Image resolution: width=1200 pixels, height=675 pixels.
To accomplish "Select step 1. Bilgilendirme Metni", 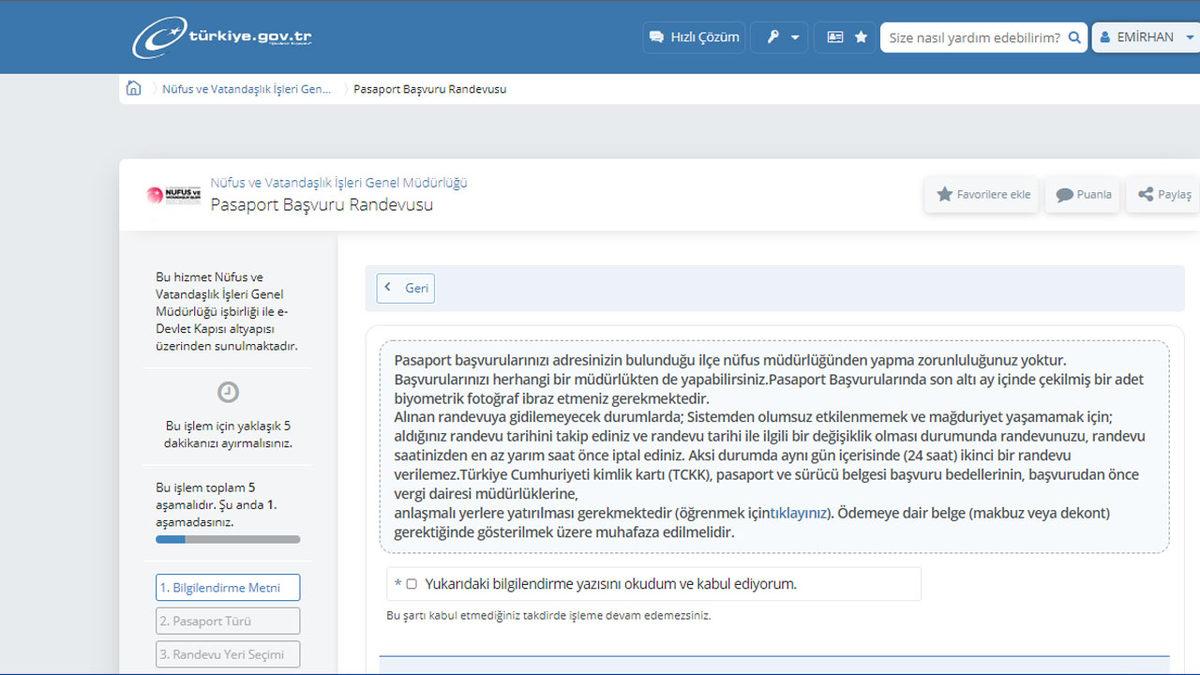I will (x=228, y=587).
